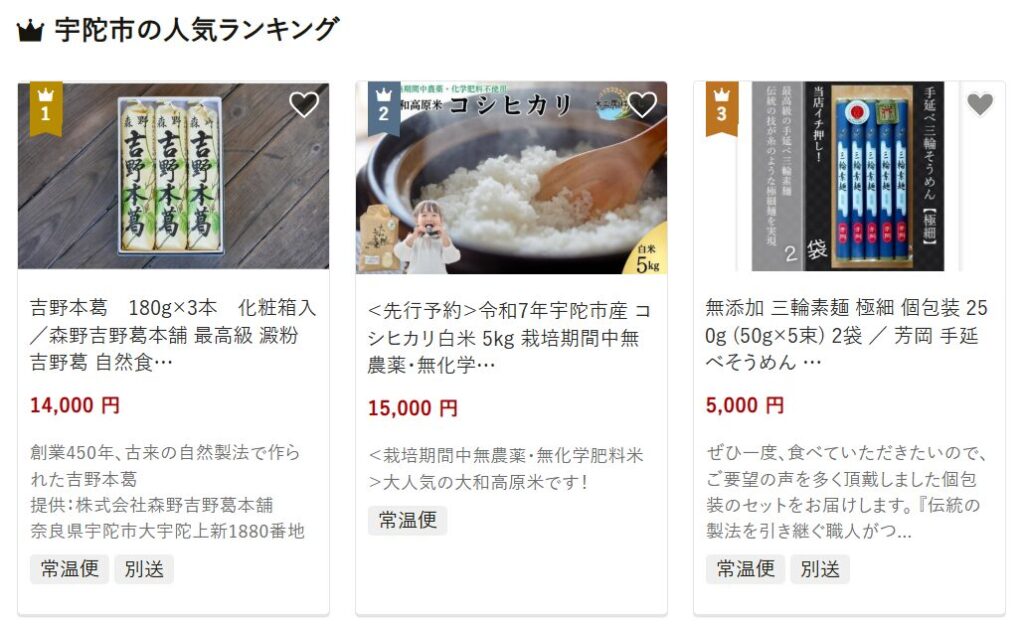The width and height of the screenshot is (1024, 624).
Task: Open the 令和7年宇陀市産コシヒカリ title link
Action: click(x=509, y=337)
